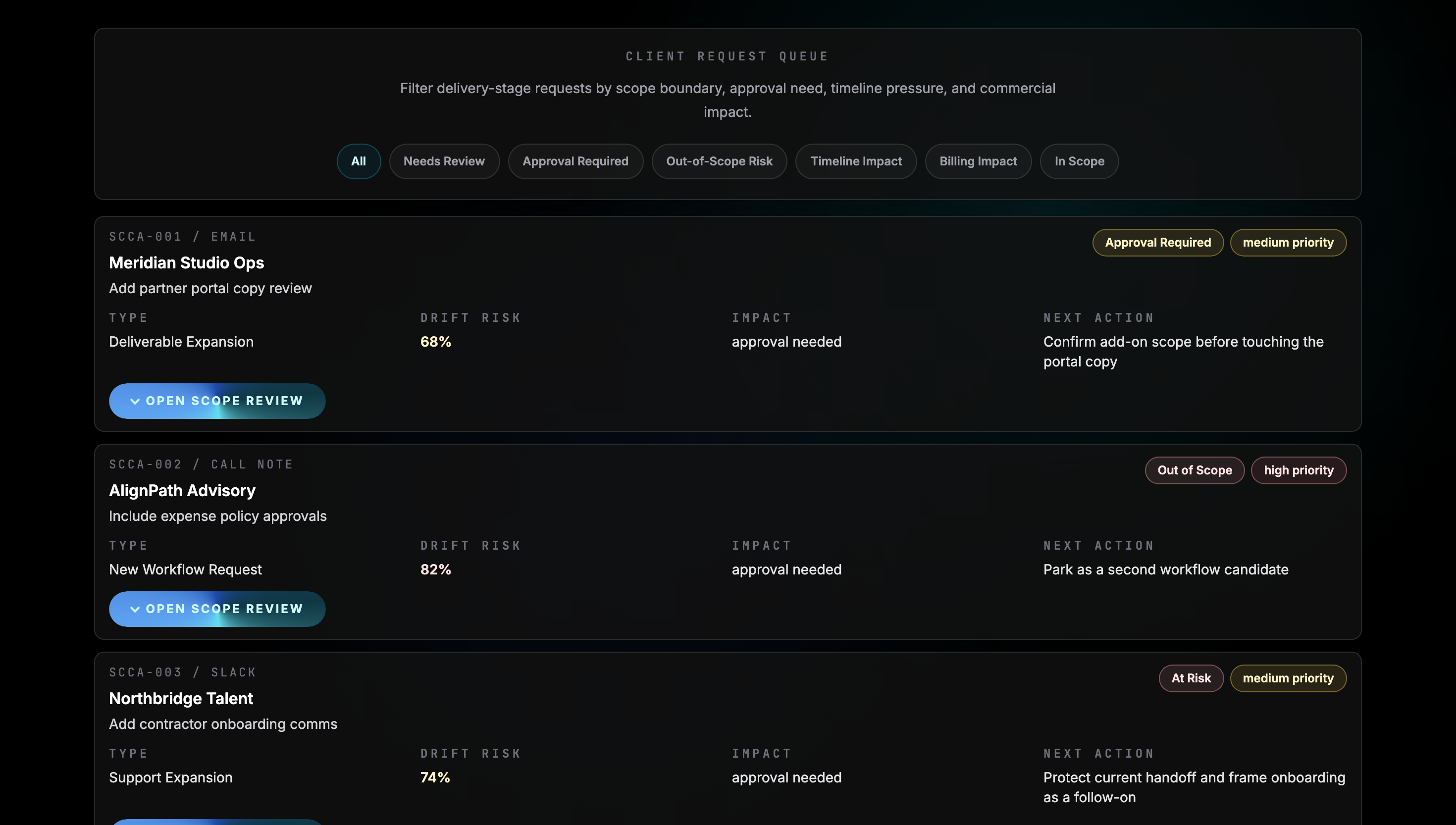Filter by Needs Review

(x=444, y=161)
